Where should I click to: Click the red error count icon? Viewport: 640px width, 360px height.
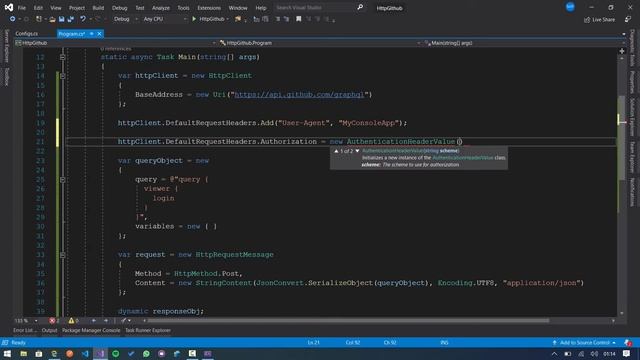(52, 321)
